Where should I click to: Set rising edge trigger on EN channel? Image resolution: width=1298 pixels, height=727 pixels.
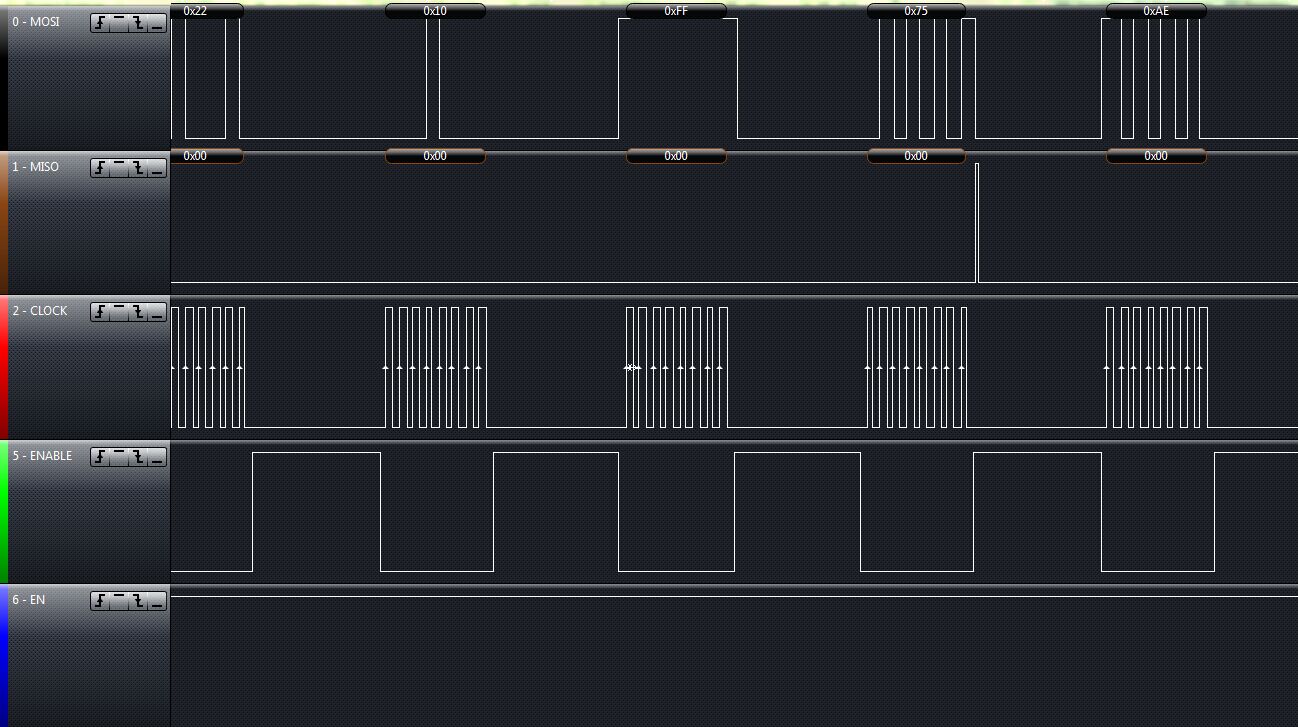pos(100,601)
